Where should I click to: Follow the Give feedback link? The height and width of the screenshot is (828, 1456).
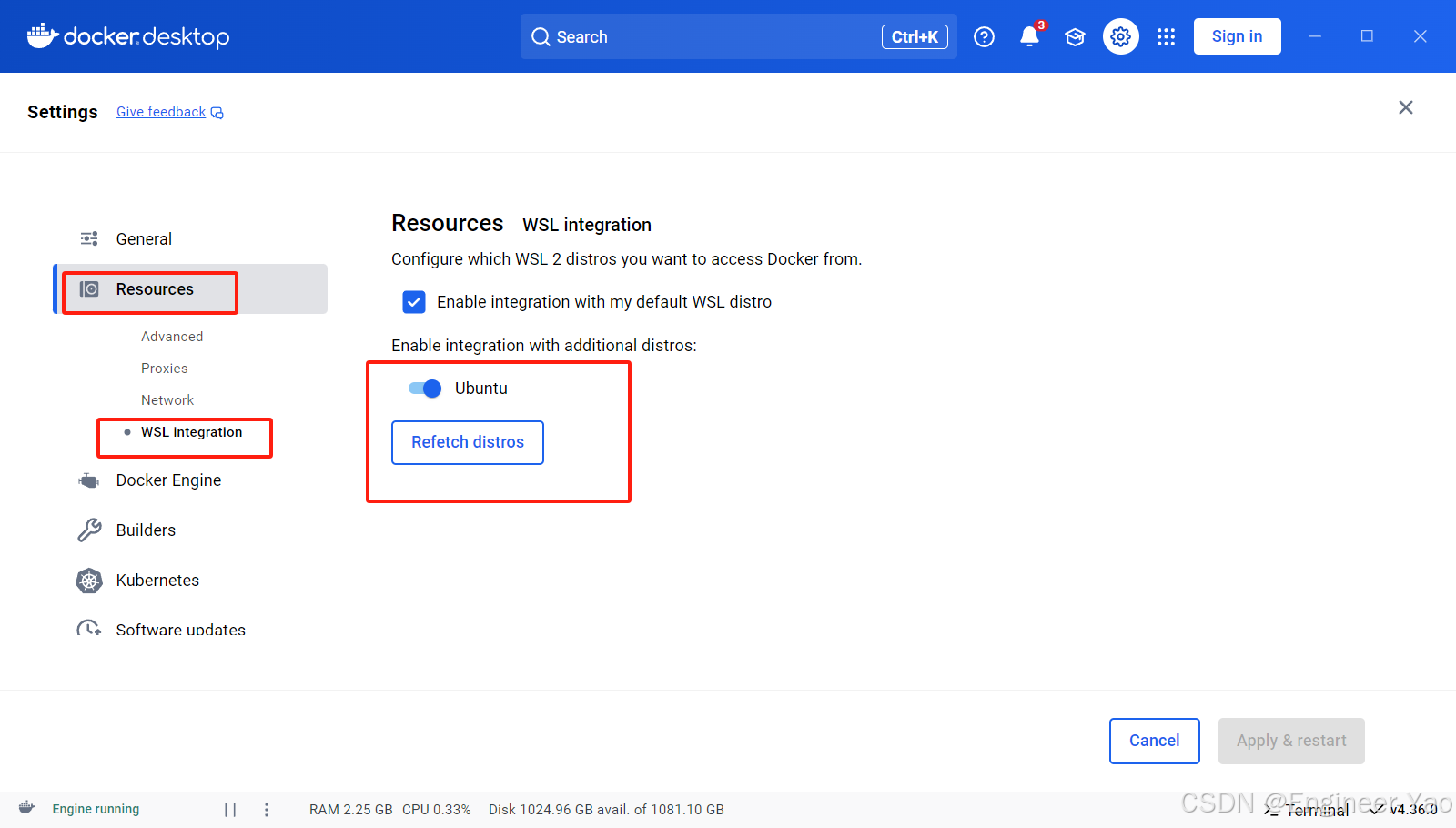161,112
